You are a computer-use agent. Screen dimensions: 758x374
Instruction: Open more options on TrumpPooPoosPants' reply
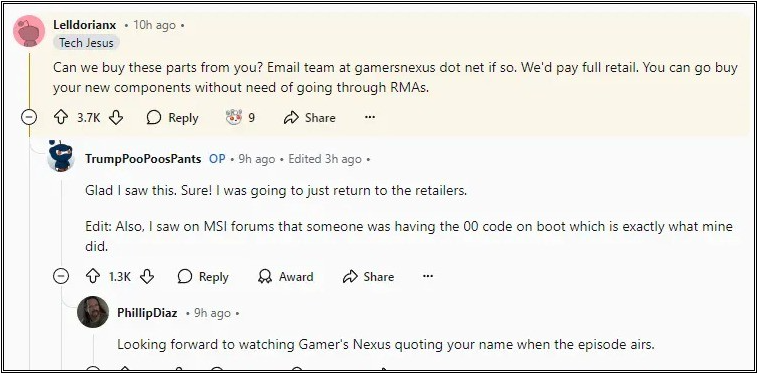coord(428,276)
